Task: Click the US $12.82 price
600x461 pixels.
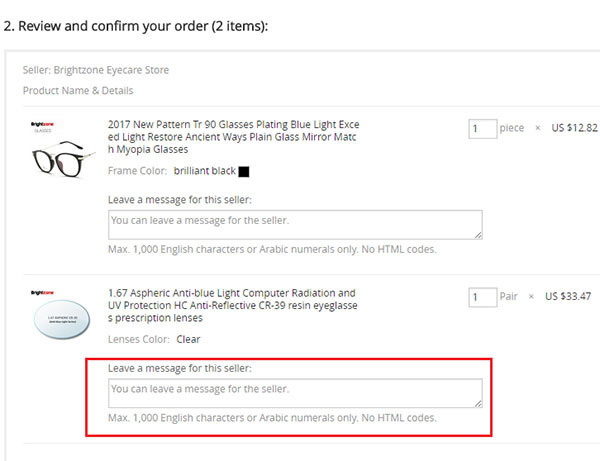Action: 574,128
